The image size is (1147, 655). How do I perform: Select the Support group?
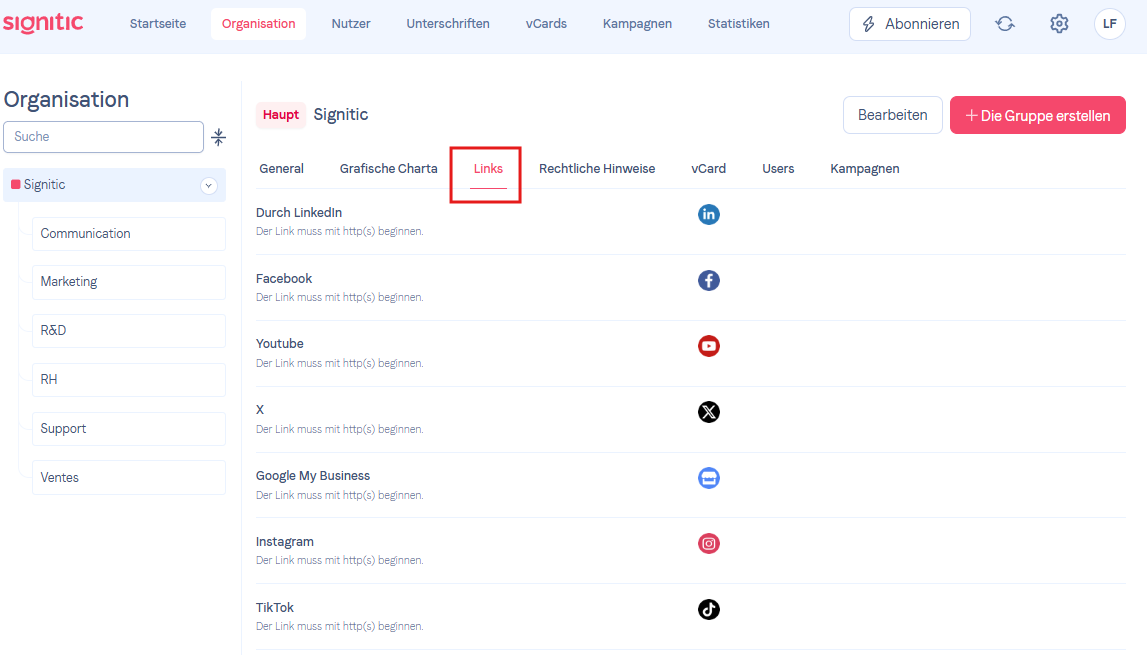tap(129, 429)
